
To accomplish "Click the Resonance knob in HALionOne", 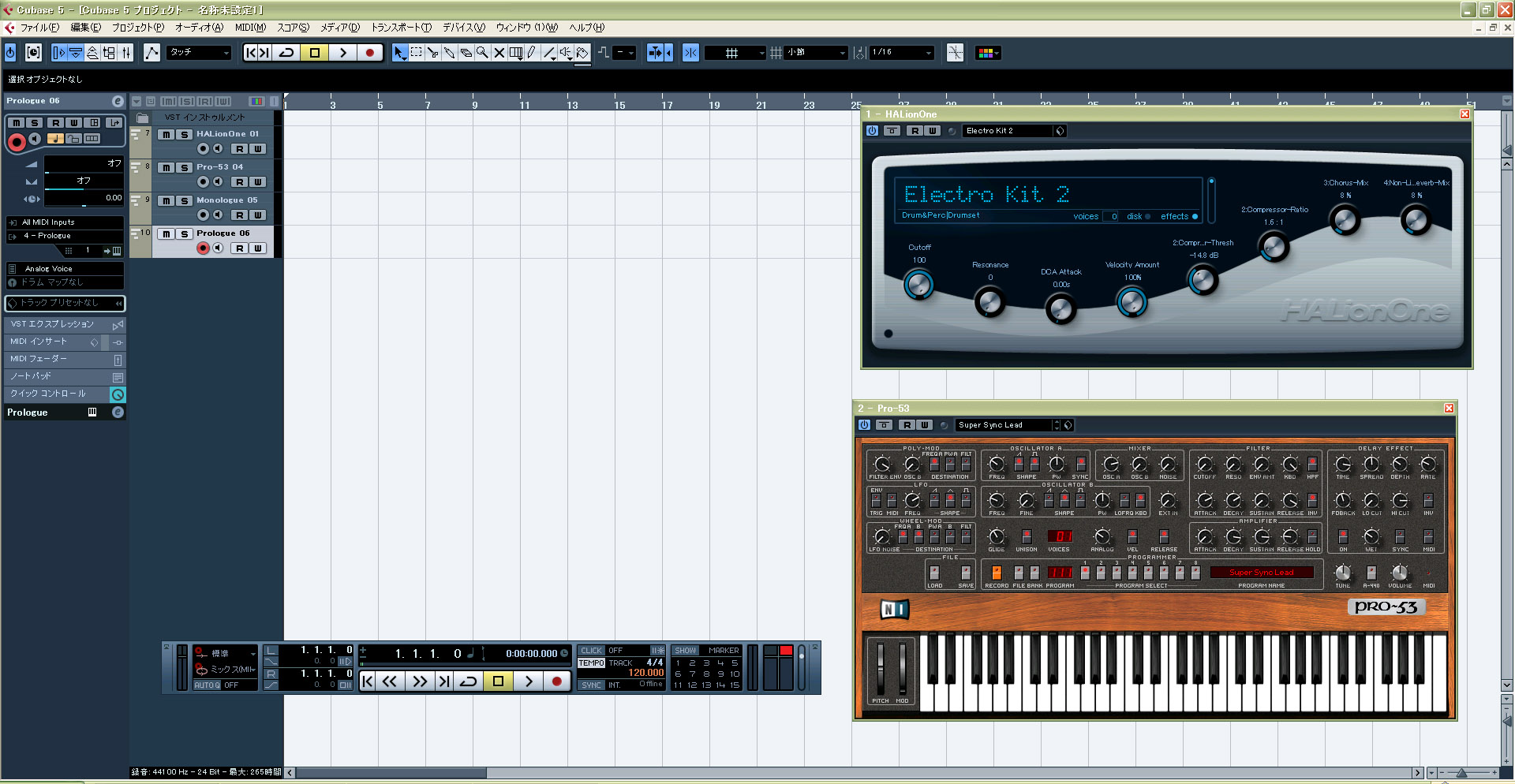I will 989,301.
